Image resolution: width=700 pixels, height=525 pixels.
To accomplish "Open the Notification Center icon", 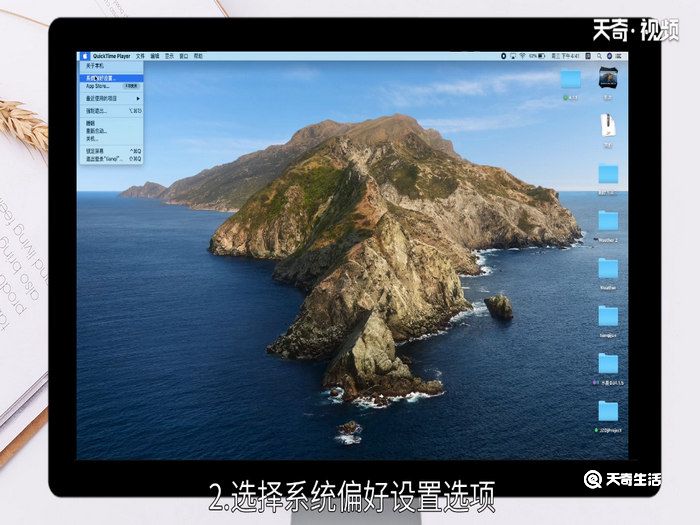I will point(619,56).
